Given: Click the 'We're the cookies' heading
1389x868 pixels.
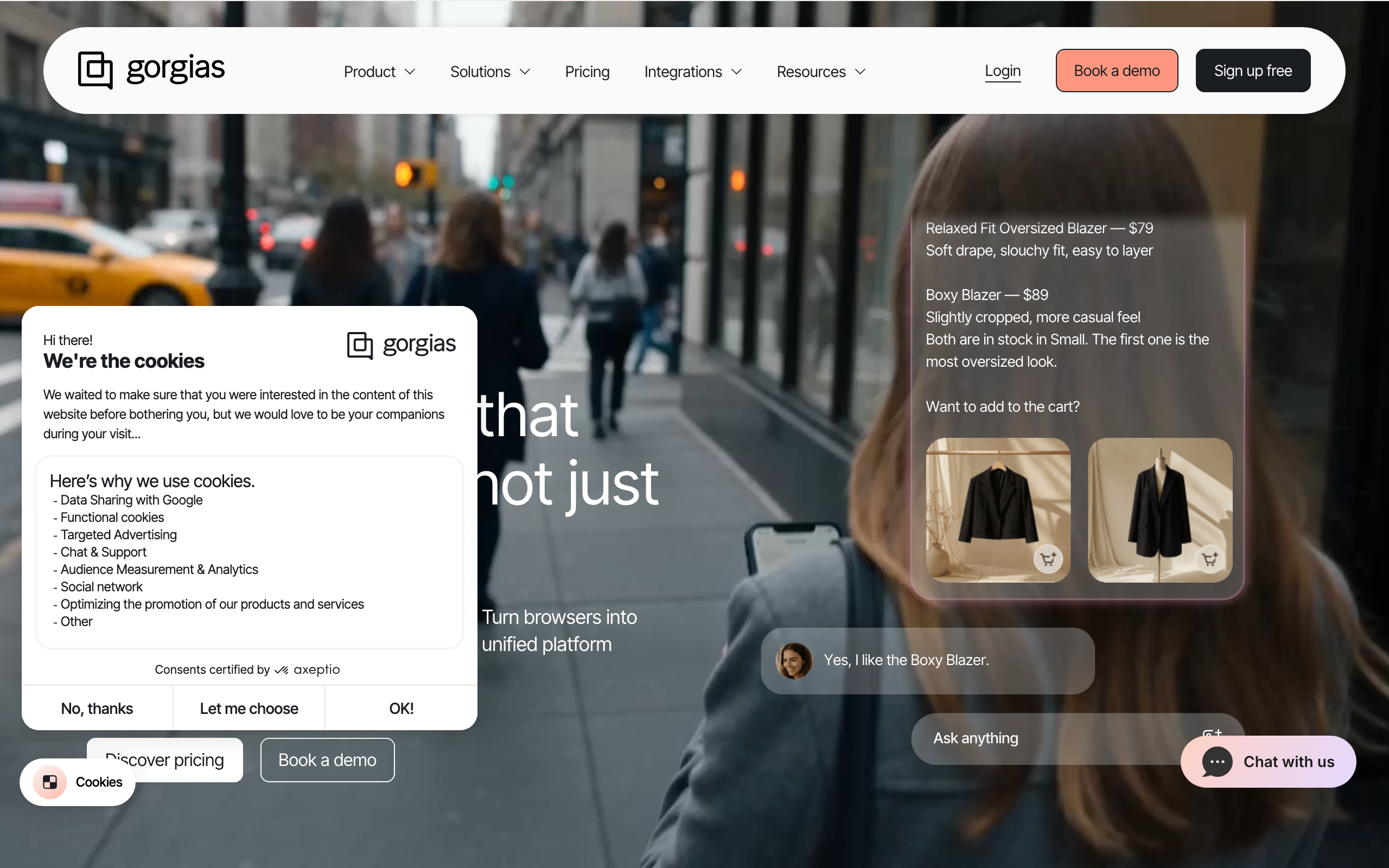Looking at the screenshot, I should (x=123, y=361).
